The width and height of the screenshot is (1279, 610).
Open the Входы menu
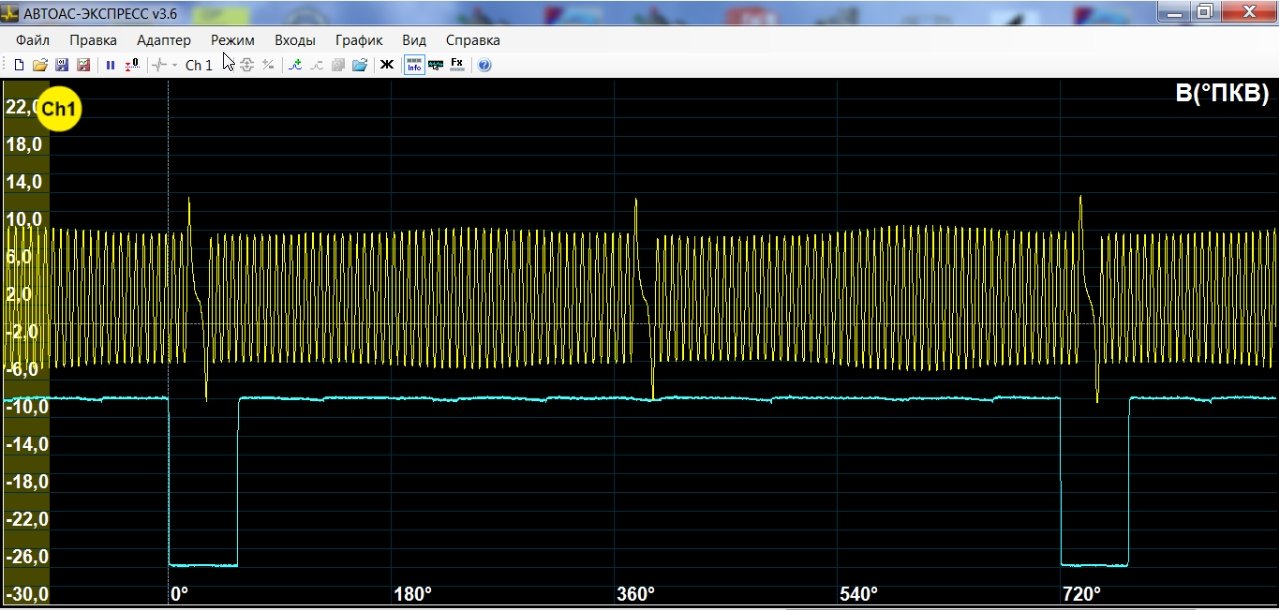(295, 40)
